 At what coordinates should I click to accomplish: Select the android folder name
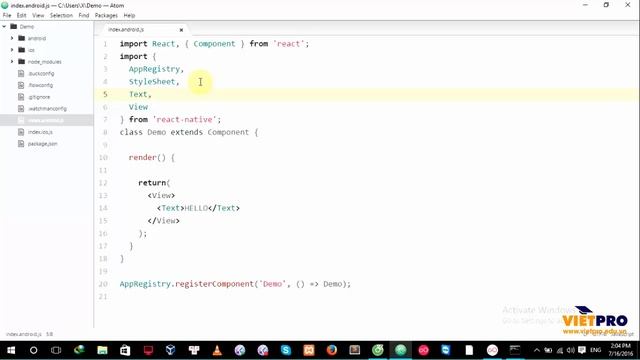[x=37, y=38]
